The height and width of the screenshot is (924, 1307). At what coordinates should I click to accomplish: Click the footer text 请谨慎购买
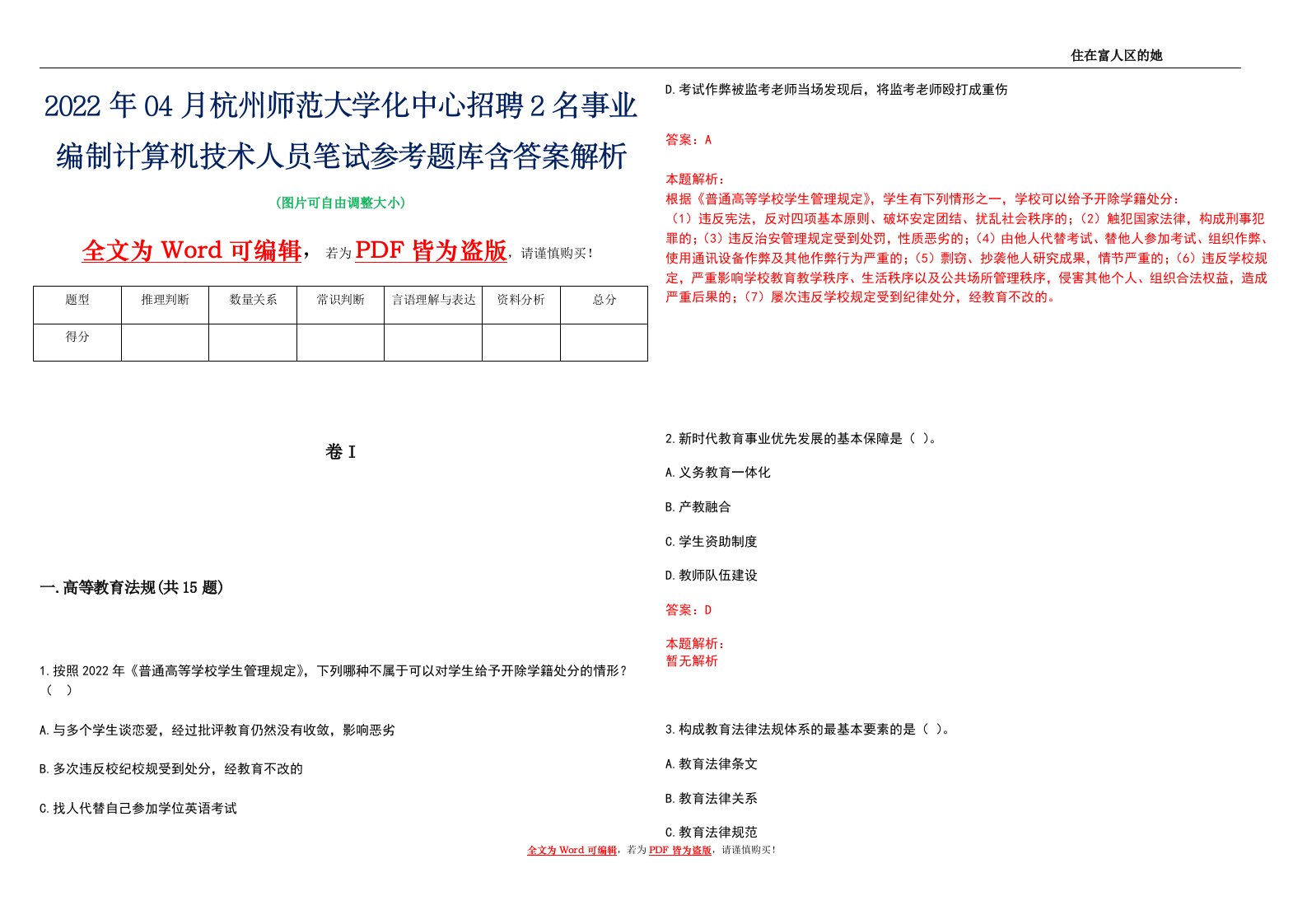748,850
